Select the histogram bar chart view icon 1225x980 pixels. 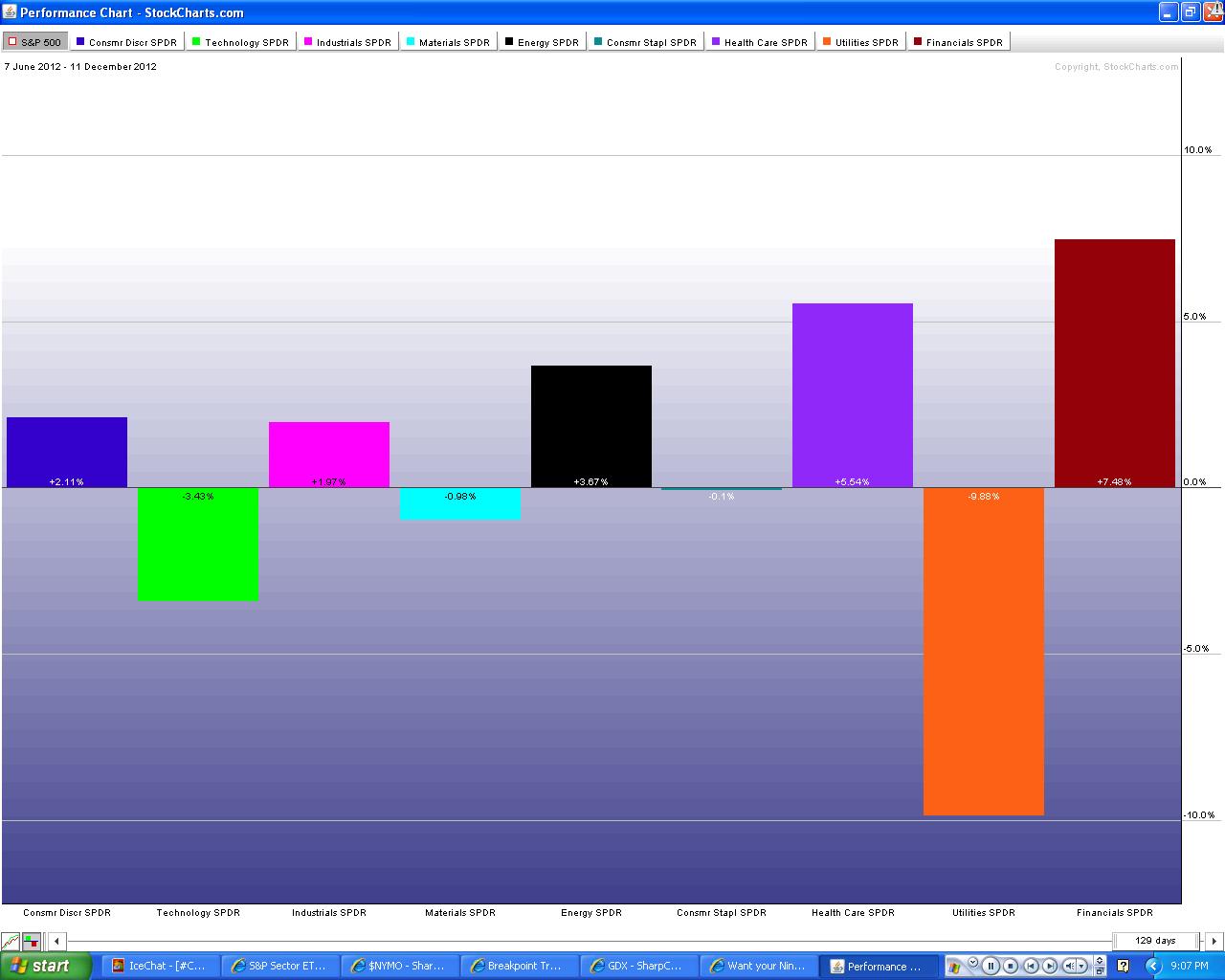point(32,941)
